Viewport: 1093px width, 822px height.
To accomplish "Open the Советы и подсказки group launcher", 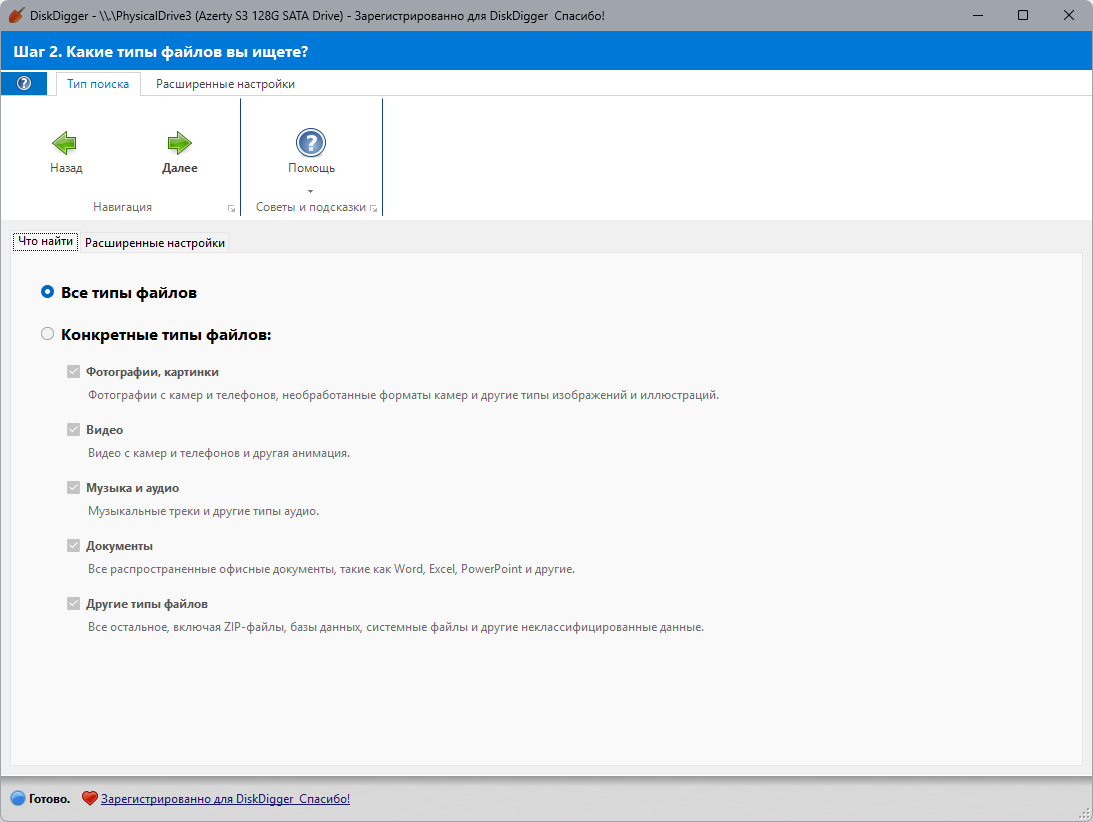I will 374,208.
